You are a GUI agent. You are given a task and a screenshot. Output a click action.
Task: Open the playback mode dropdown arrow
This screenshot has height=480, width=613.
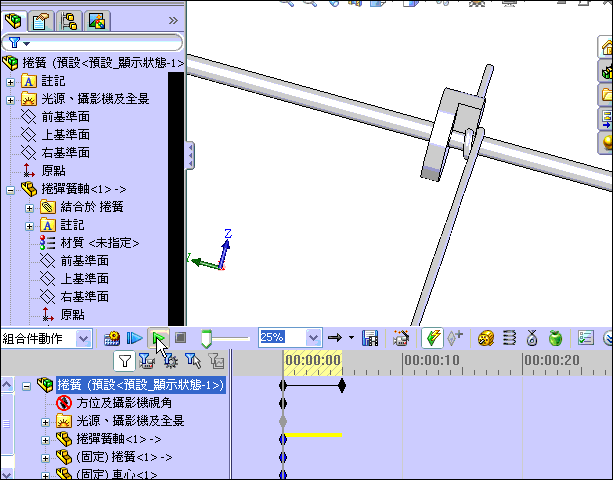pos(351,338)
